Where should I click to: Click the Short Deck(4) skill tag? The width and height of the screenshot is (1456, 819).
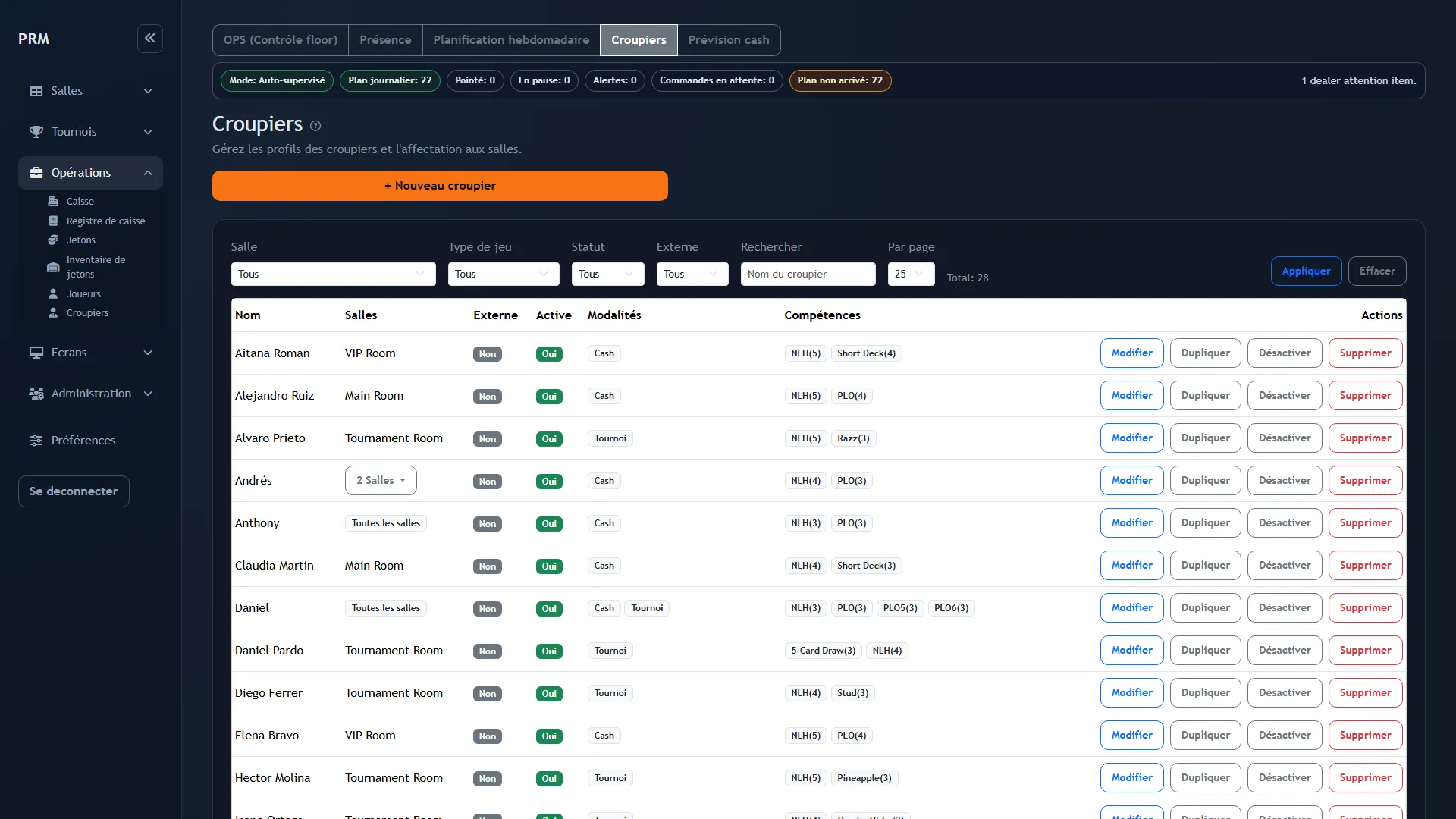[x=866, y=353]
